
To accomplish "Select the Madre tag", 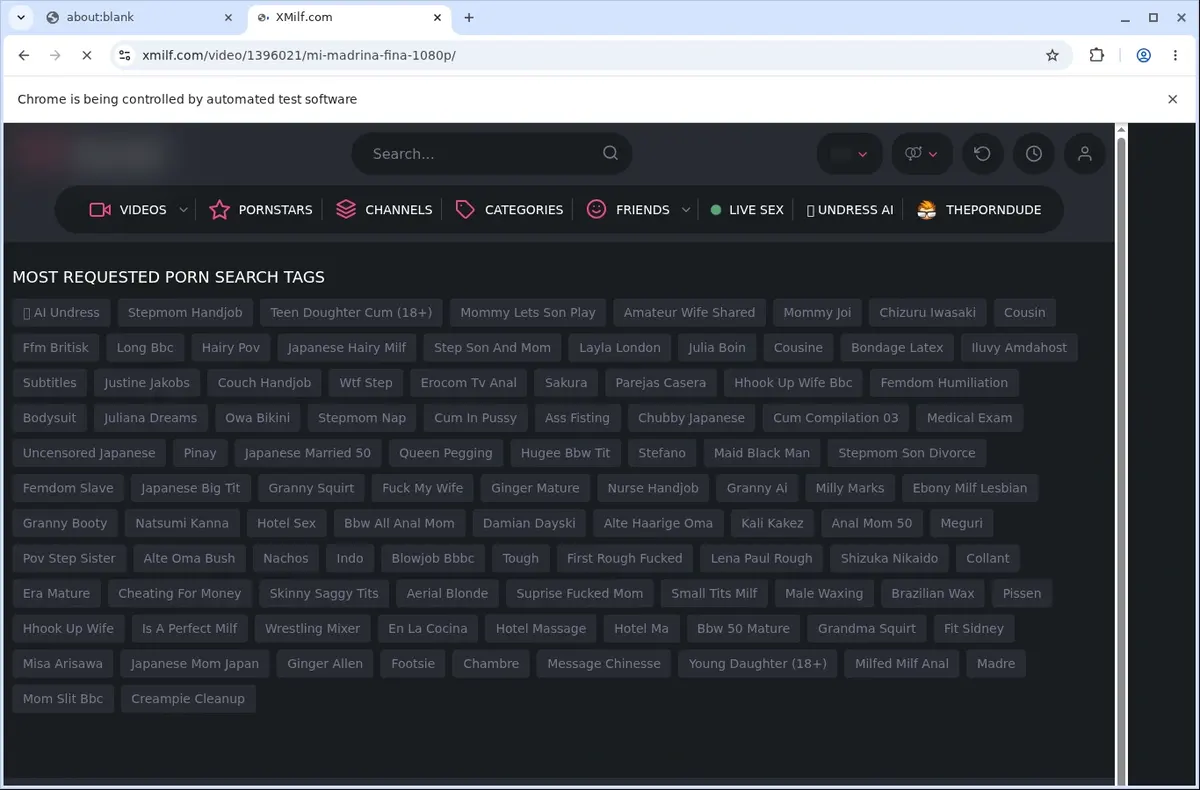I will pos(996,664).
